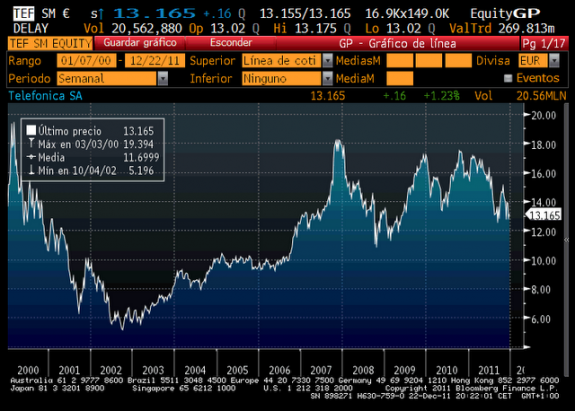Image resolution: width=575 pixels, height=411 pixels.
Task: Click the Mín en 10/04/02 legend marker
Action: click(32, 170)
